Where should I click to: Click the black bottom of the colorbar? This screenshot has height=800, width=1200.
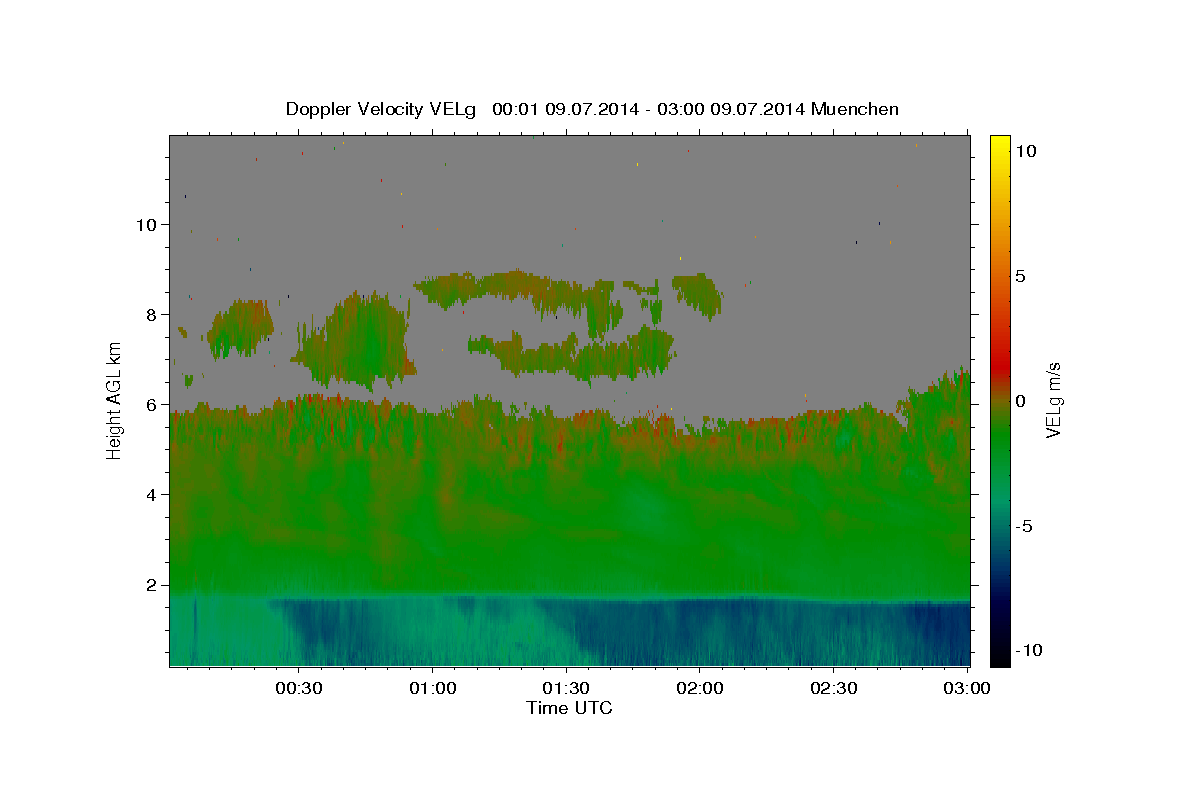pos(1000,655)
